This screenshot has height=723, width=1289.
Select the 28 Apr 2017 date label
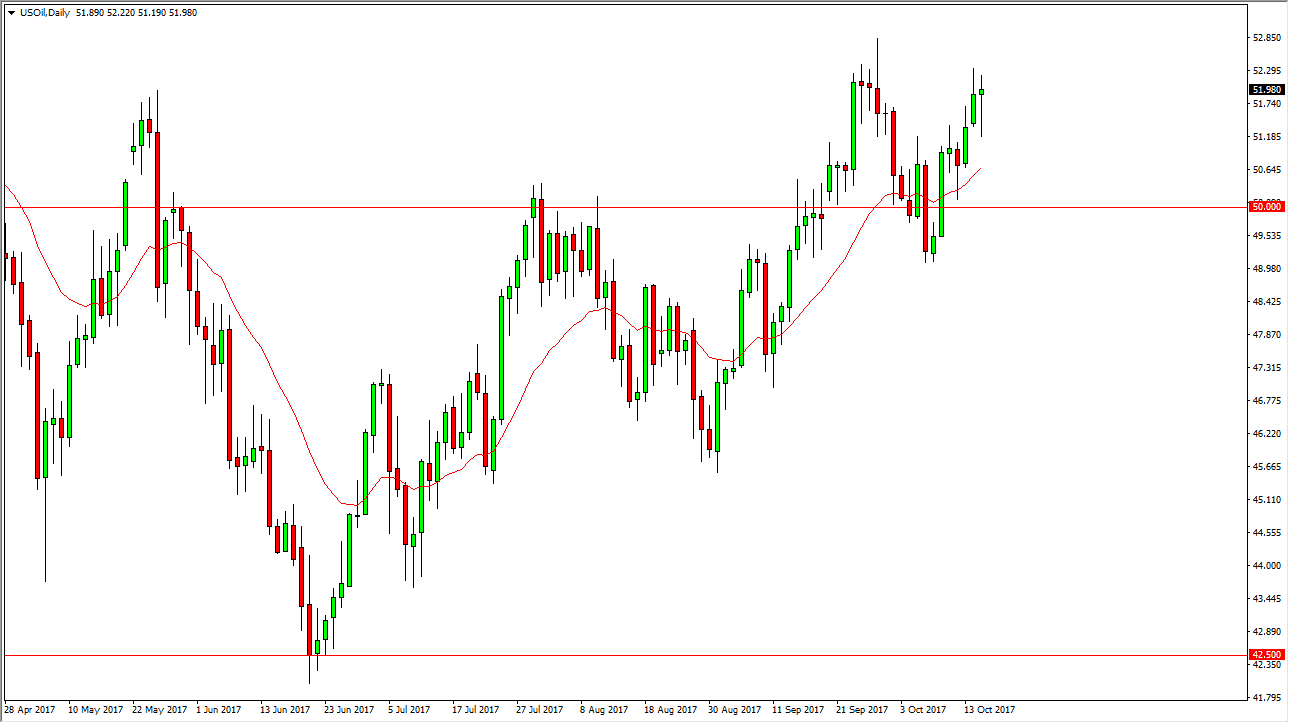click(30, 709)
